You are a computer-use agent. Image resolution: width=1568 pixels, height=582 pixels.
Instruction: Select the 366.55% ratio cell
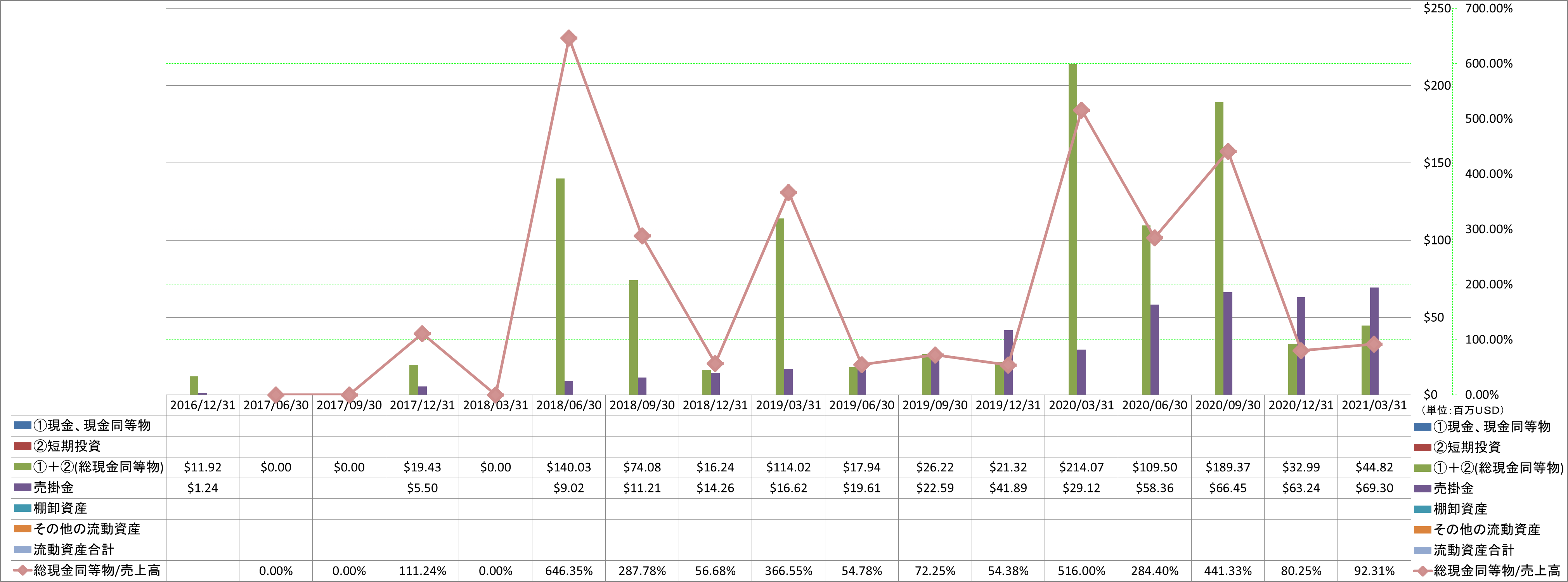click(788, 571)
